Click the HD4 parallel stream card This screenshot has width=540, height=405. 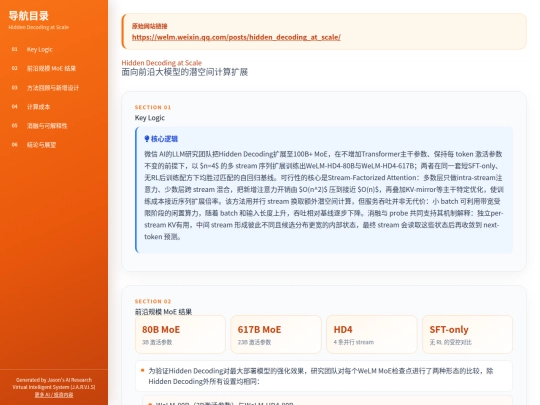coord(372,334)
